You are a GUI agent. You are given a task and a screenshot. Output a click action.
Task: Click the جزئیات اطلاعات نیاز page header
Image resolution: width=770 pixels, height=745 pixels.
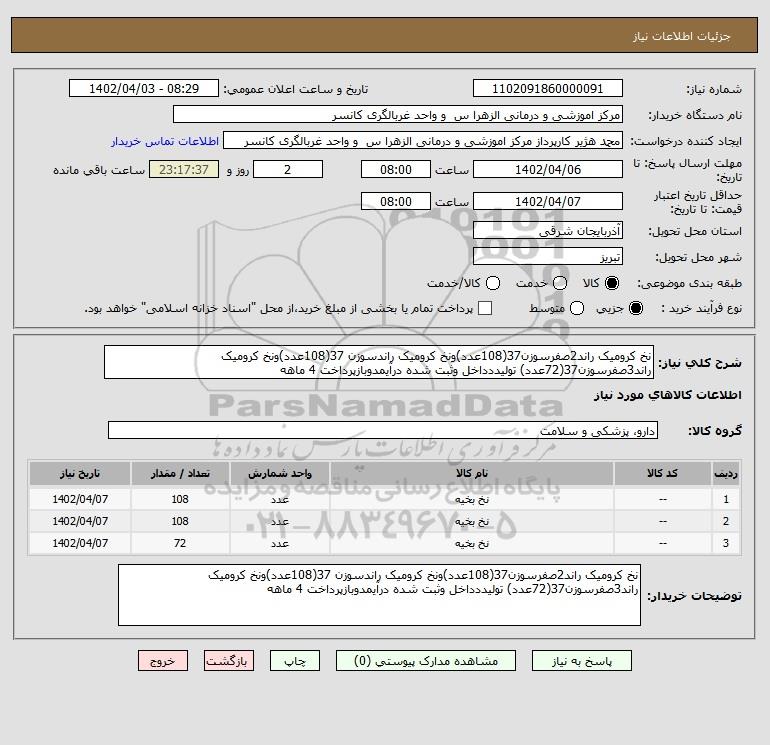681,36
